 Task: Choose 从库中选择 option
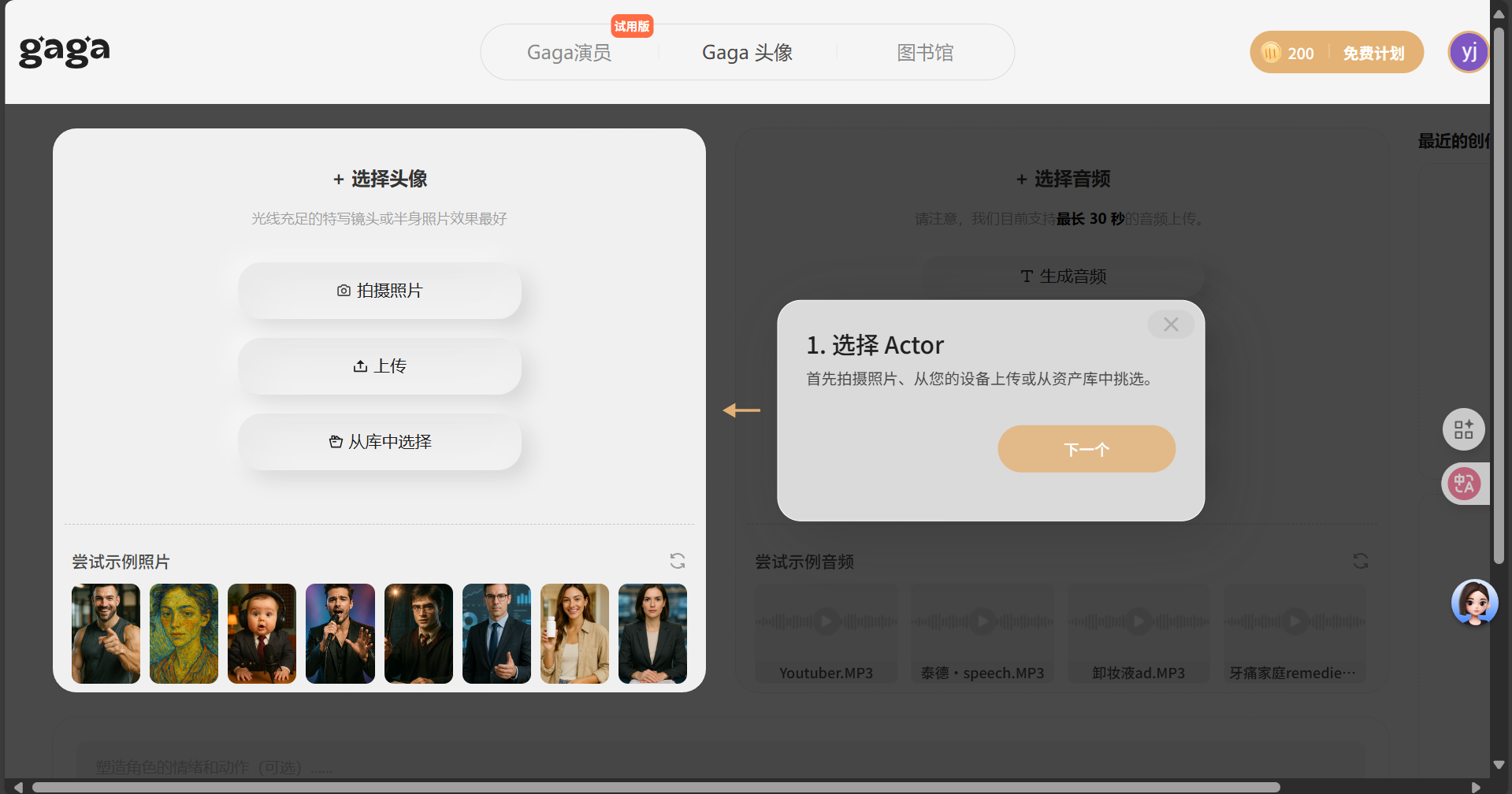click(380, 442)
